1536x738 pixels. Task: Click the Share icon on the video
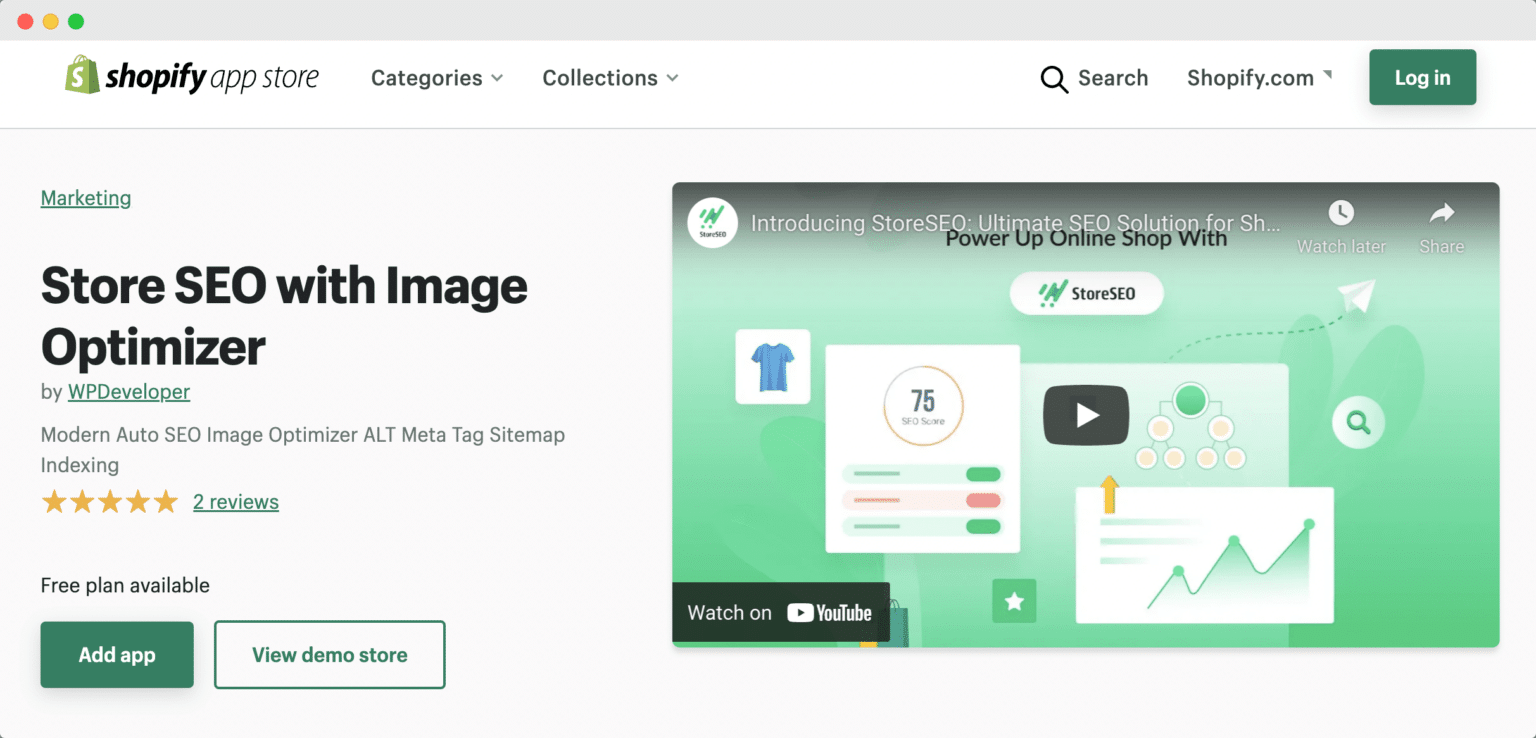1441,212
